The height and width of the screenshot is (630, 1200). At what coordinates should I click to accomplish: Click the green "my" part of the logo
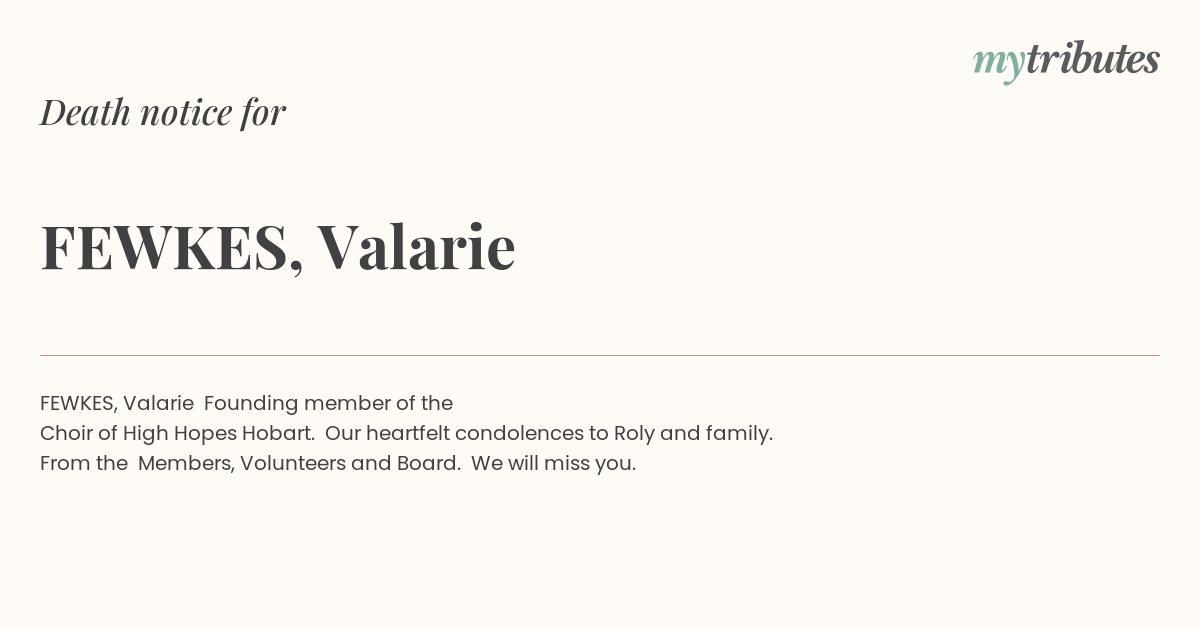coord(999,65)
